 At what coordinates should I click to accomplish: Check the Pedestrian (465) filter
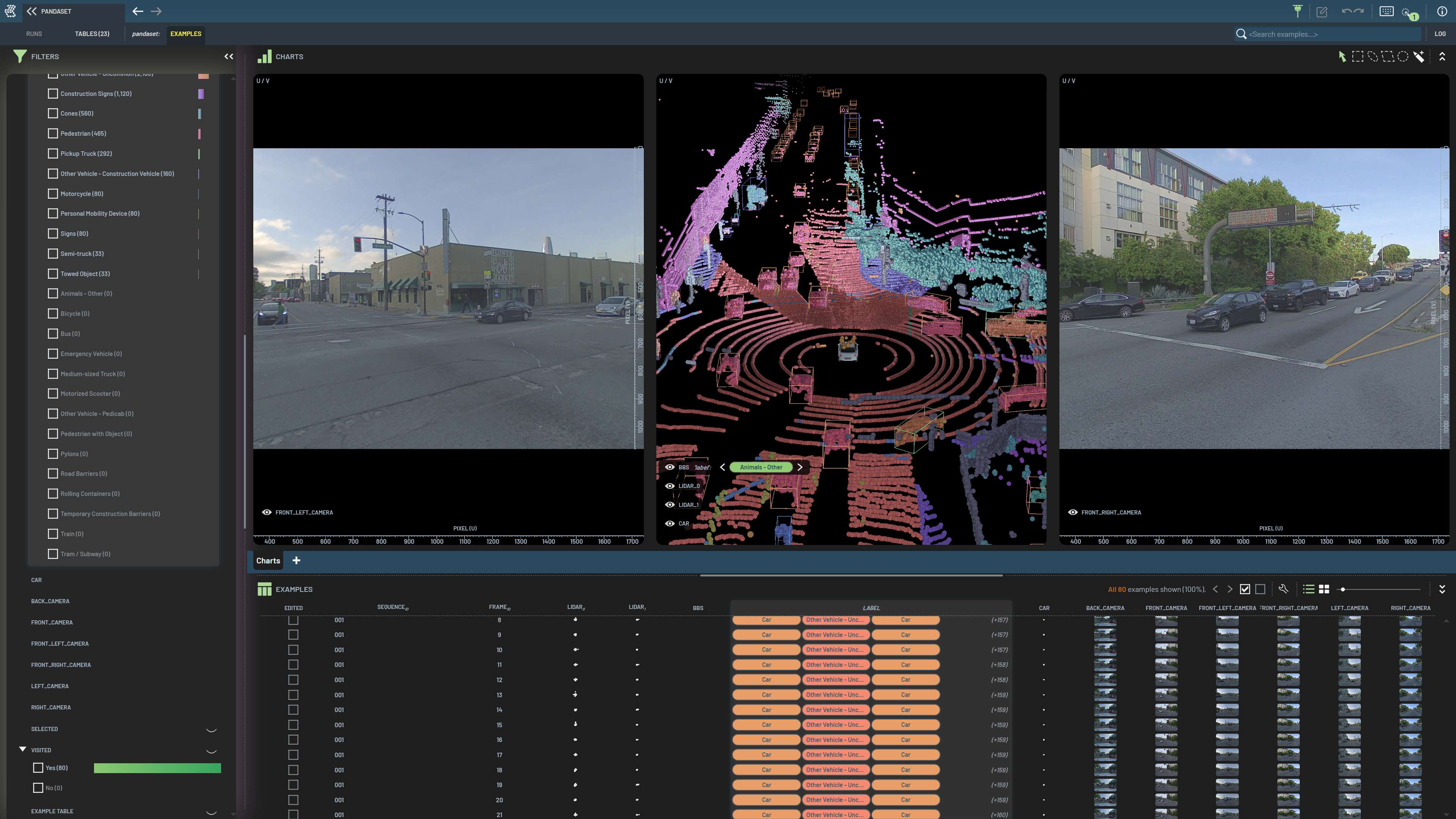(x=53, y=133)
